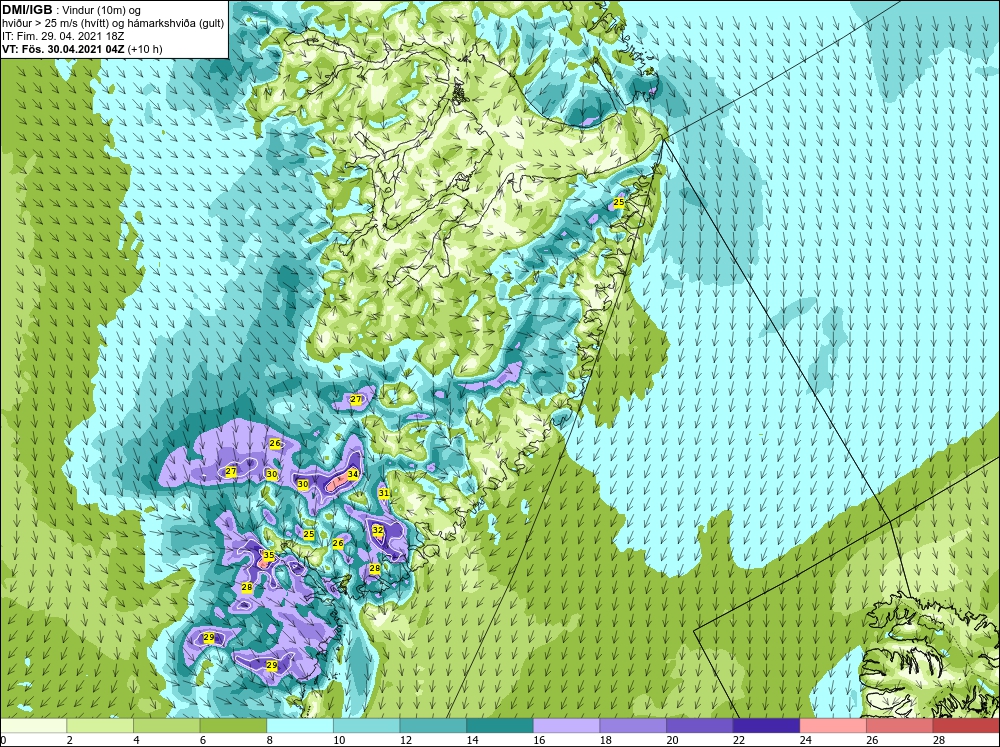Select the "28" gust label just below 35
The height and width of the screenshot is (747, 1000).
tap(247, 587)
